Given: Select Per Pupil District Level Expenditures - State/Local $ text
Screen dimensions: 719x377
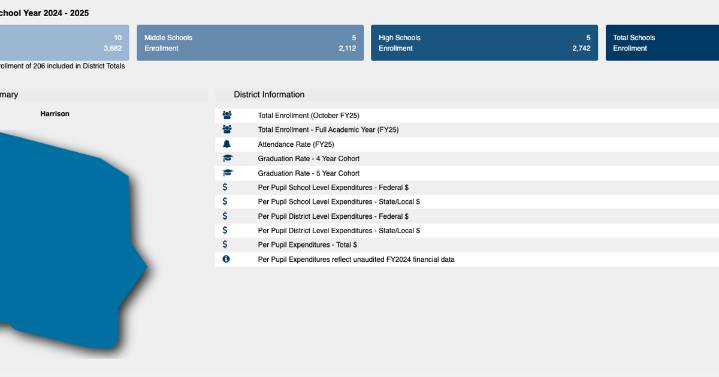Looking at the screenshot, I should [x=339, y=231].
